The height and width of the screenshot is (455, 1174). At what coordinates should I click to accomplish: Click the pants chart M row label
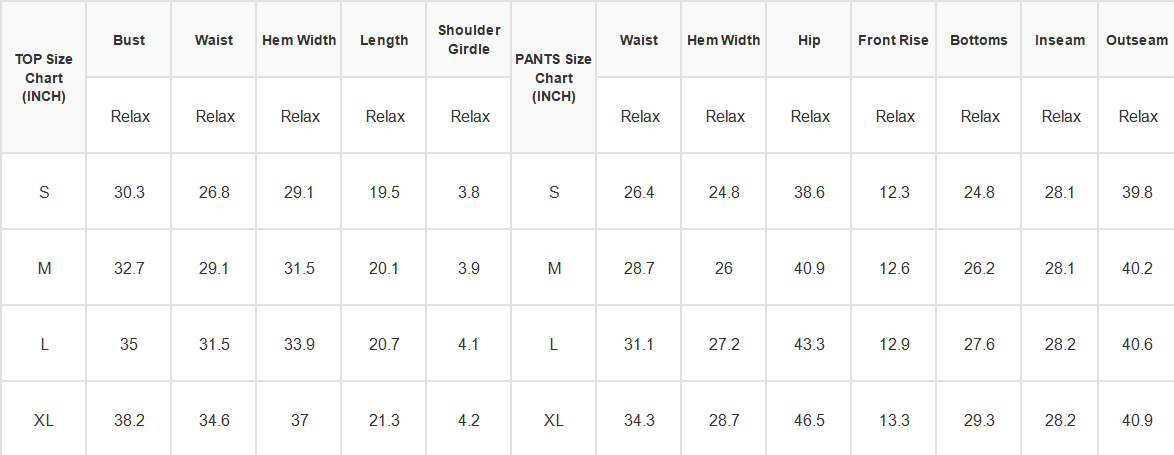tap(553, 268)
